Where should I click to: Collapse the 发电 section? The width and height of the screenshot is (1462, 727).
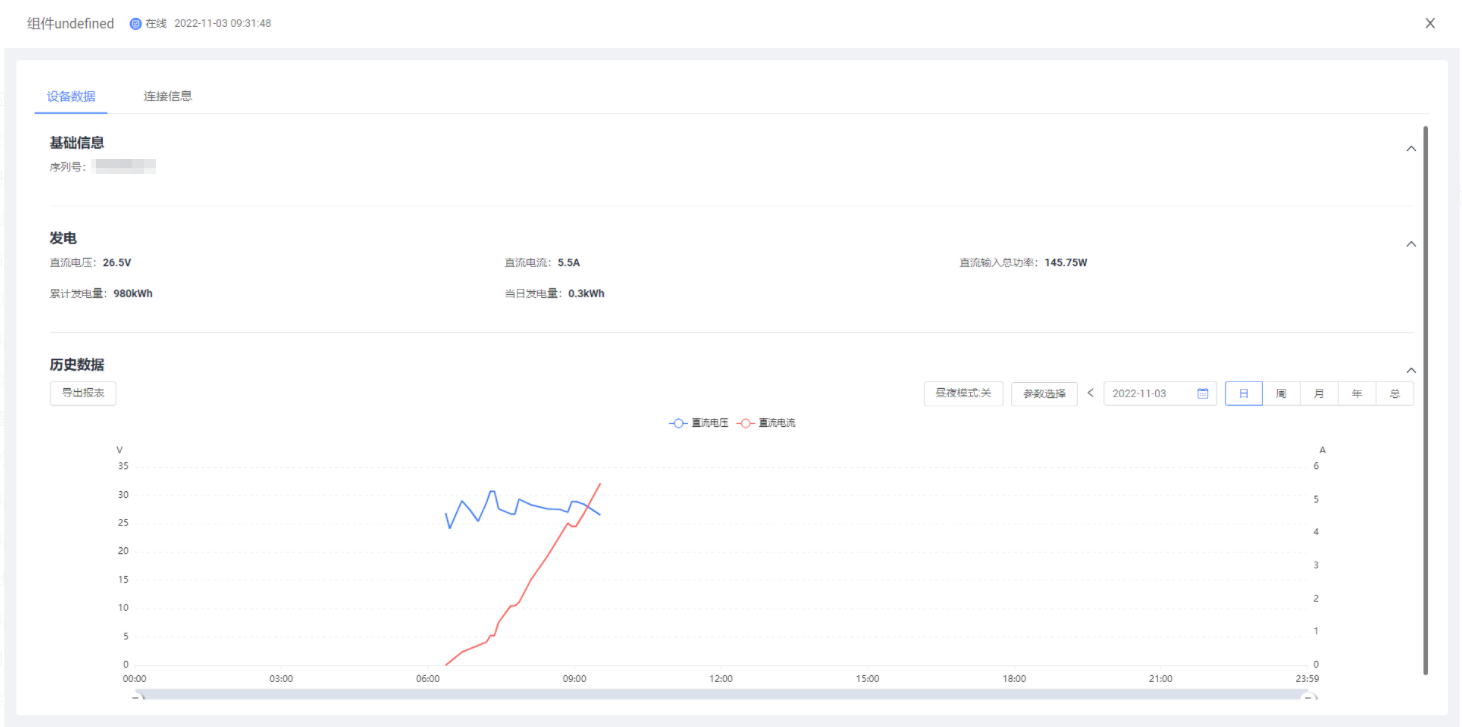tap(1411, 244)
